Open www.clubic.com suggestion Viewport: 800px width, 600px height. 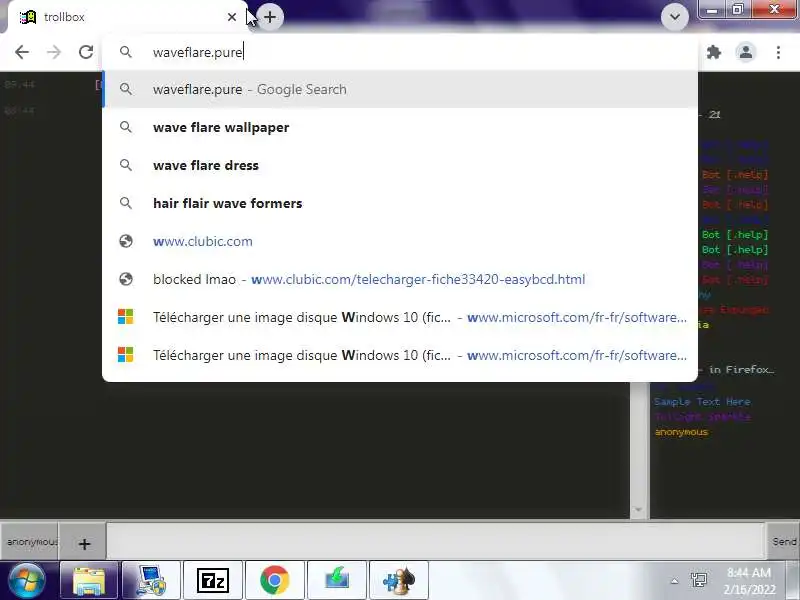click(x=400, y=241)
